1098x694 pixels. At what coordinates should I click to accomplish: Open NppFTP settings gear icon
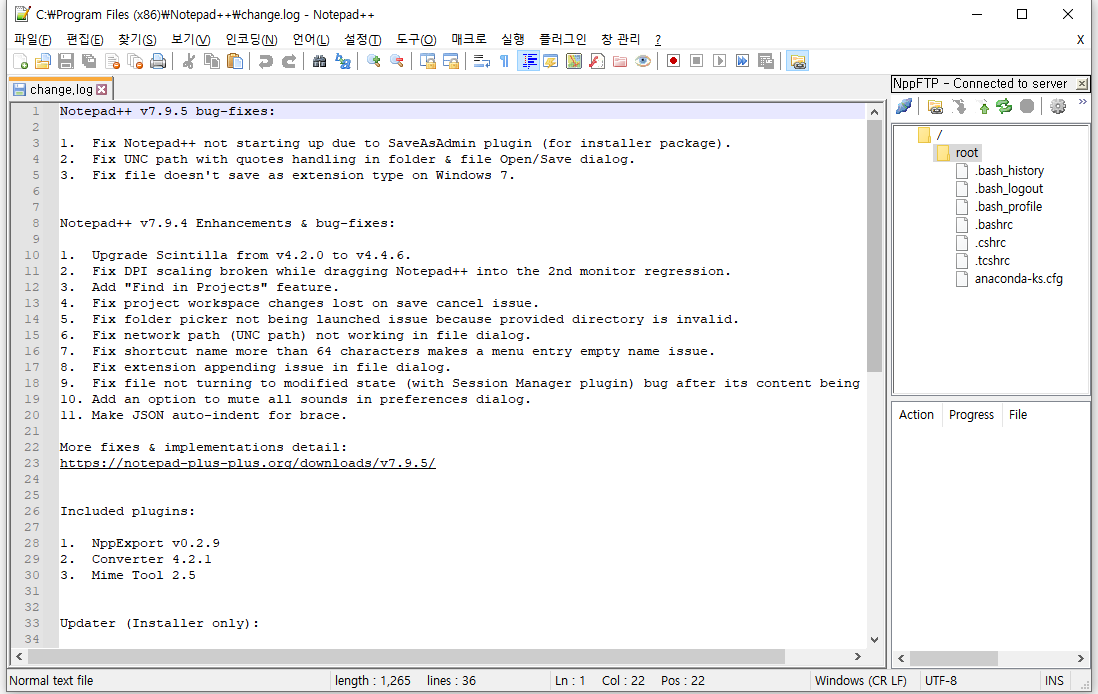click(x=1057, y=106)
